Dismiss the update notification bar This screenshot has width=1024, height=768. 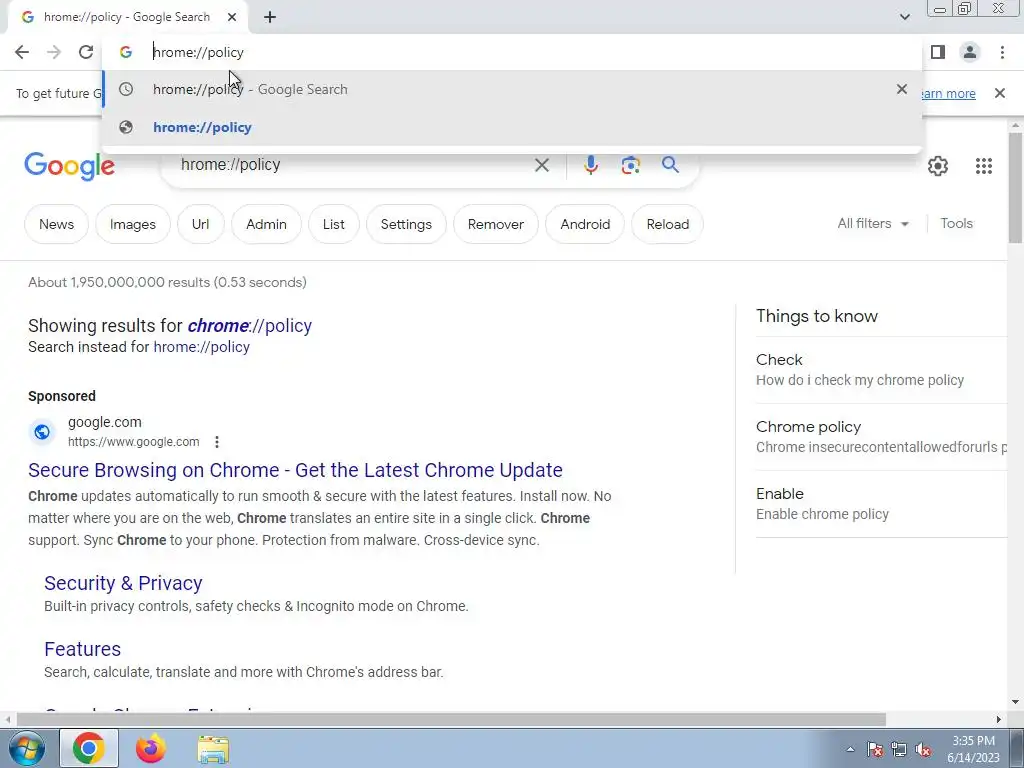pyautogui.click(x=999, y=93)
